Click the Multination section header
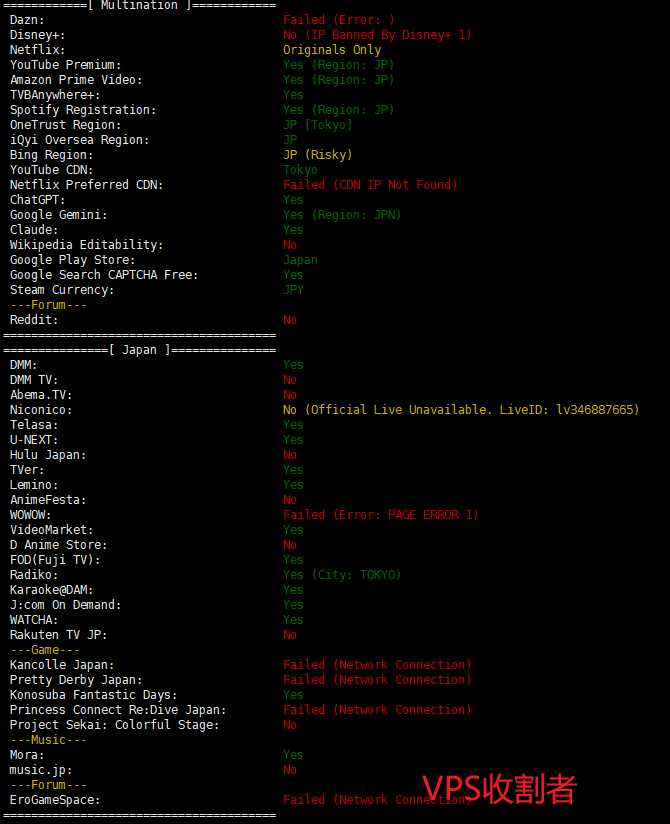This screenshot has width=670, height=824. click(139, 5)
